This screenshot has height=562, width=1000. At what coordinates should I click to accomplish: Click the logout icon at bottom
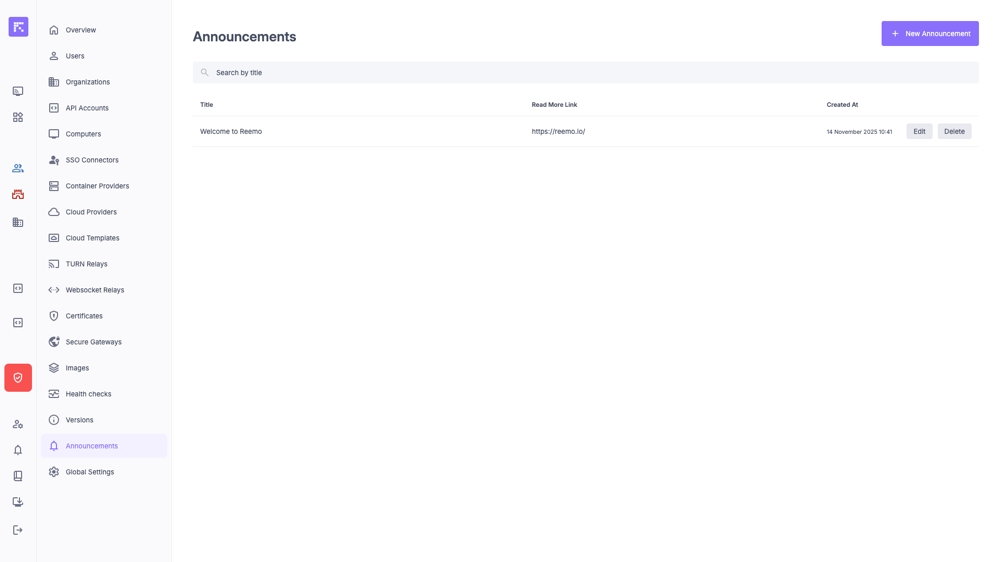tap(18, 530)
